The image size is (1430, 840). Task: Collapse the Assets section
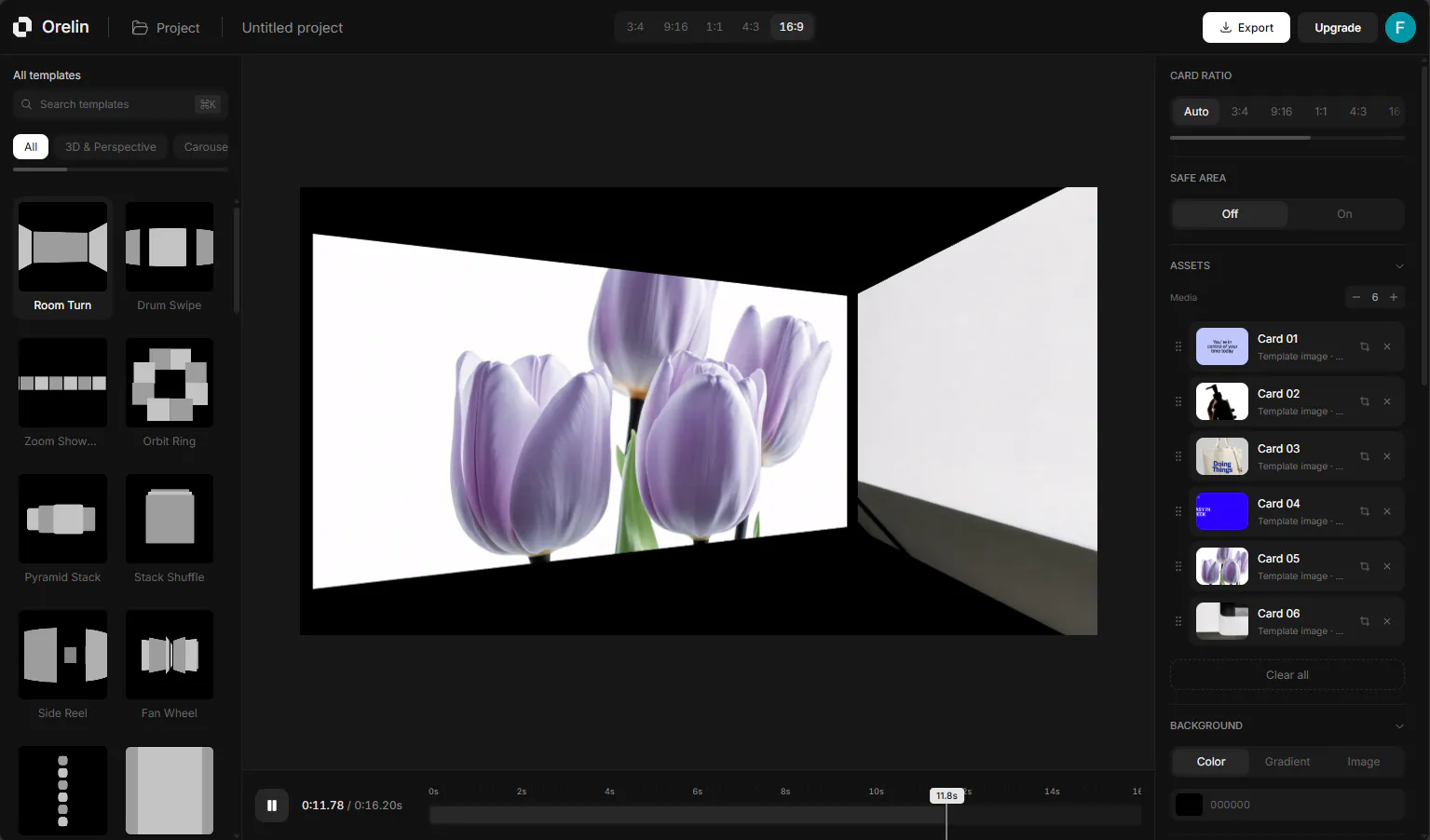tap(1399, 266)
